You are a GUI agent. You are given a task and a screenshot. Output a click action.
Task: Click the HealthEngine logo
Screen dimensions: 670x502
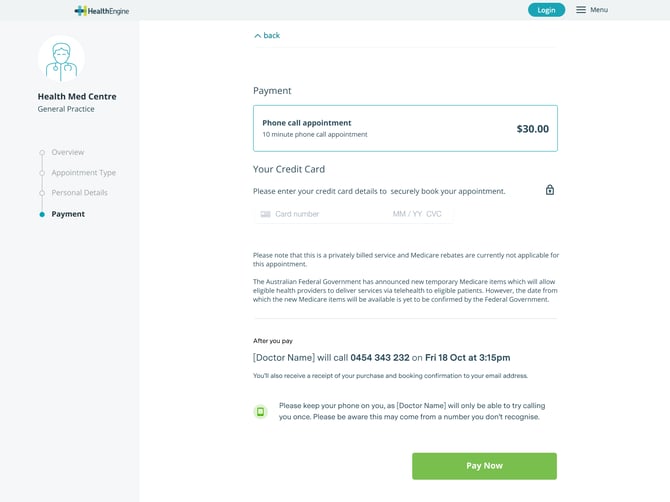101,10
